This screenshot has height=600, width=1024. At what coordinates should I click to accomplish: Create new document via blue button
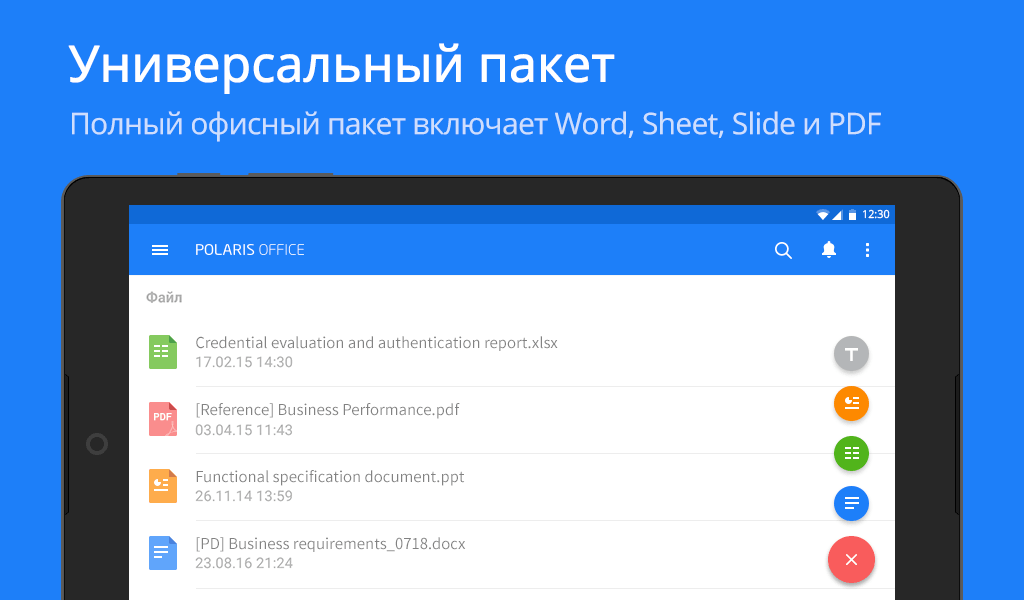point(851,503)
